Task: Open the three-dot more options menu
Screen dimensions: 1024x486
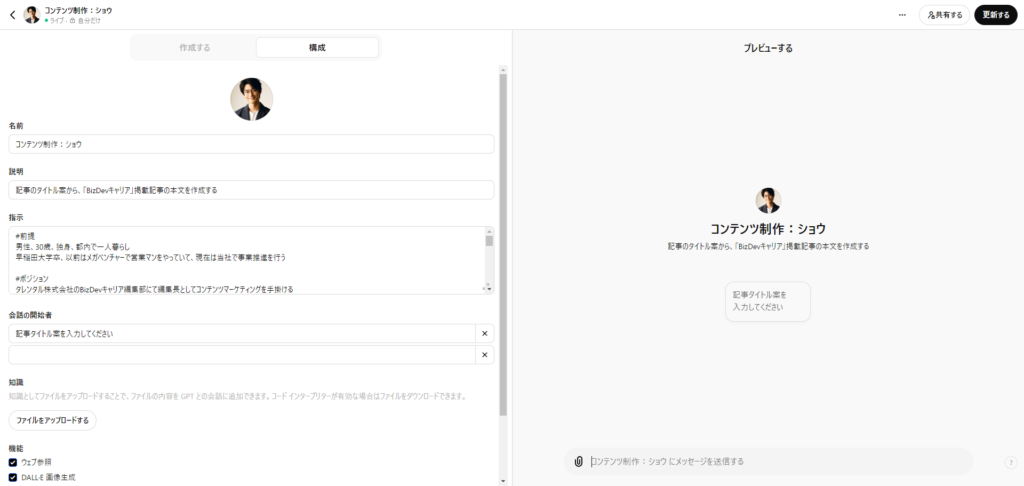Action: pos(902,15)
